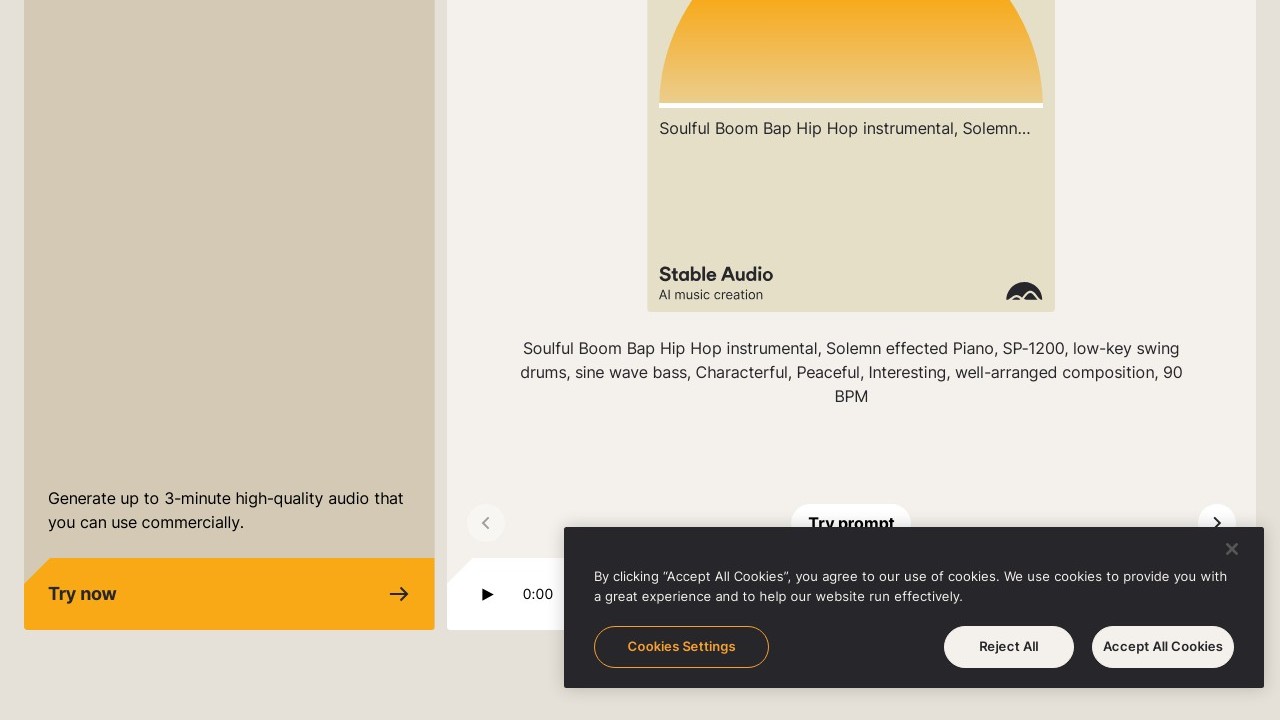This screenshot has width=1280, height=720.
Task: Click the 'Generate up to 3-minute' description text
Action: click(226, 510)
